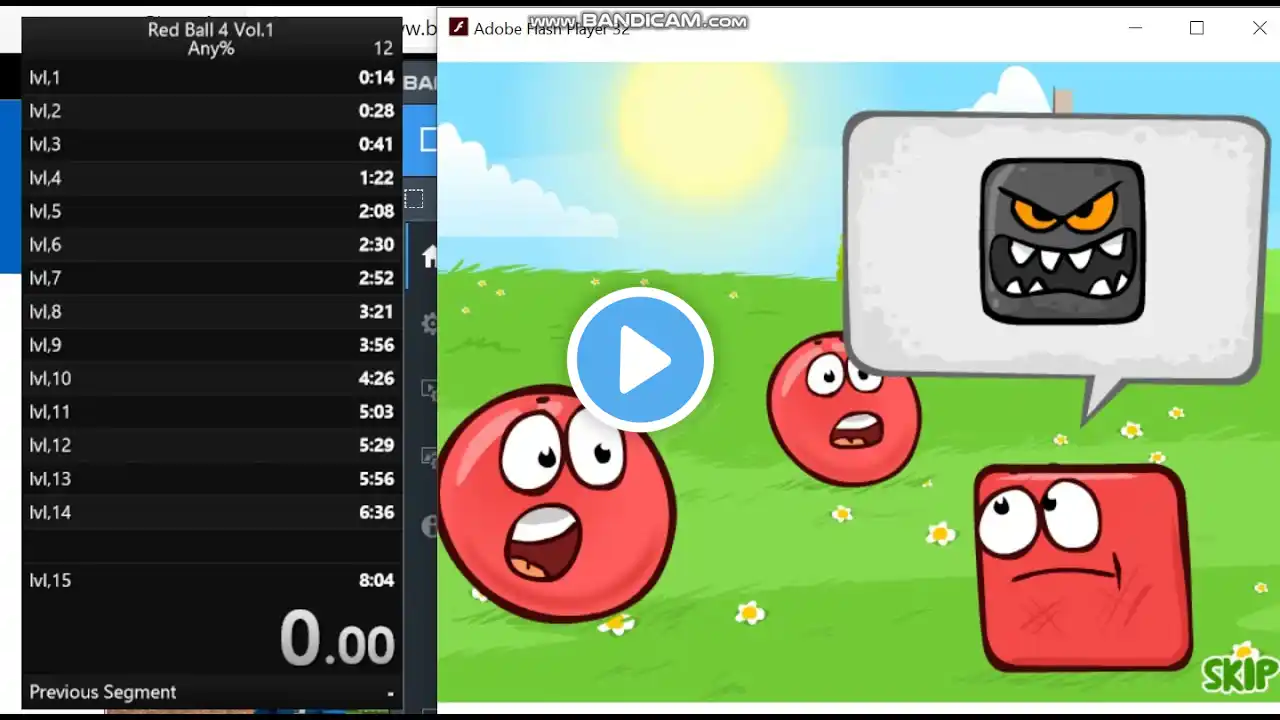
Task: Maximize the Adobe Flash Player window
Action: pos(1197,28)
